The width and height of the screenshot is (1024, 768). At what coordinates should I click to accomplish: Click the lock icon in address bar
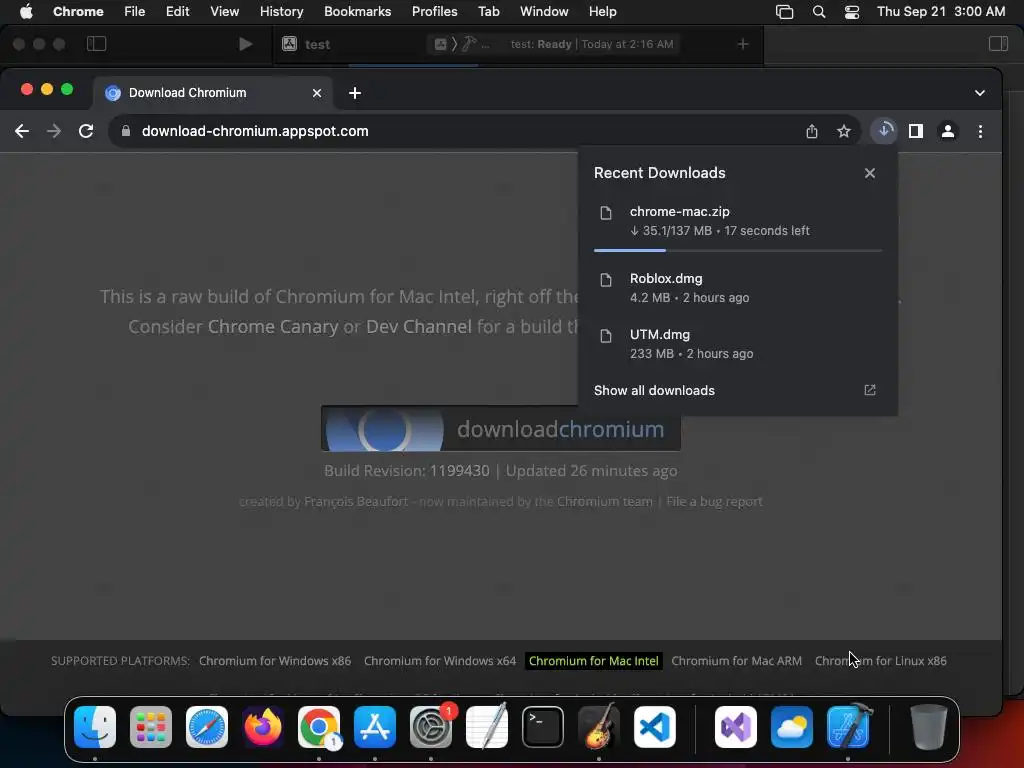126,131
